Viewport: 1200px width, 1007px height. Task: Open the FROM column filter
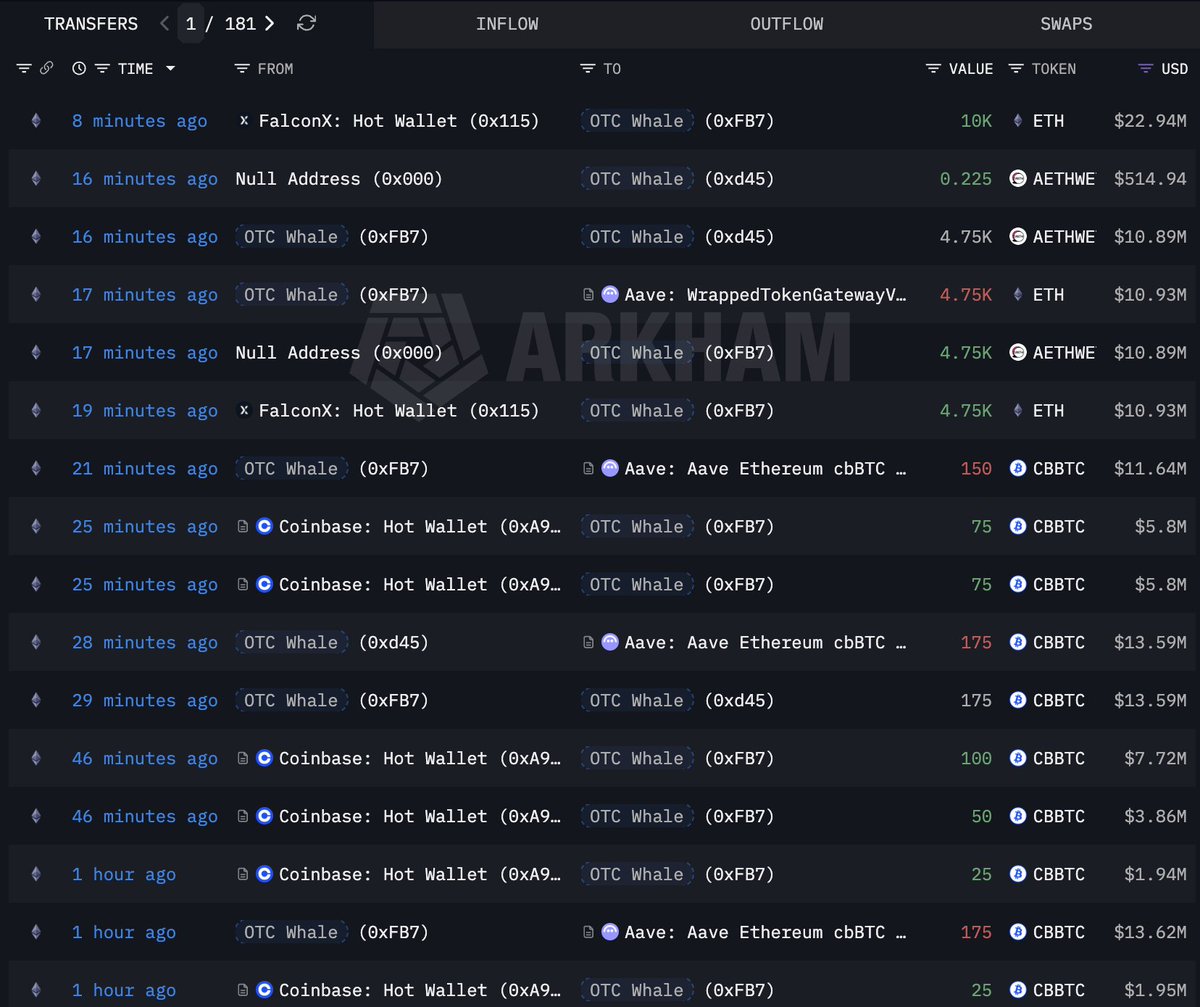pos(242,68)
